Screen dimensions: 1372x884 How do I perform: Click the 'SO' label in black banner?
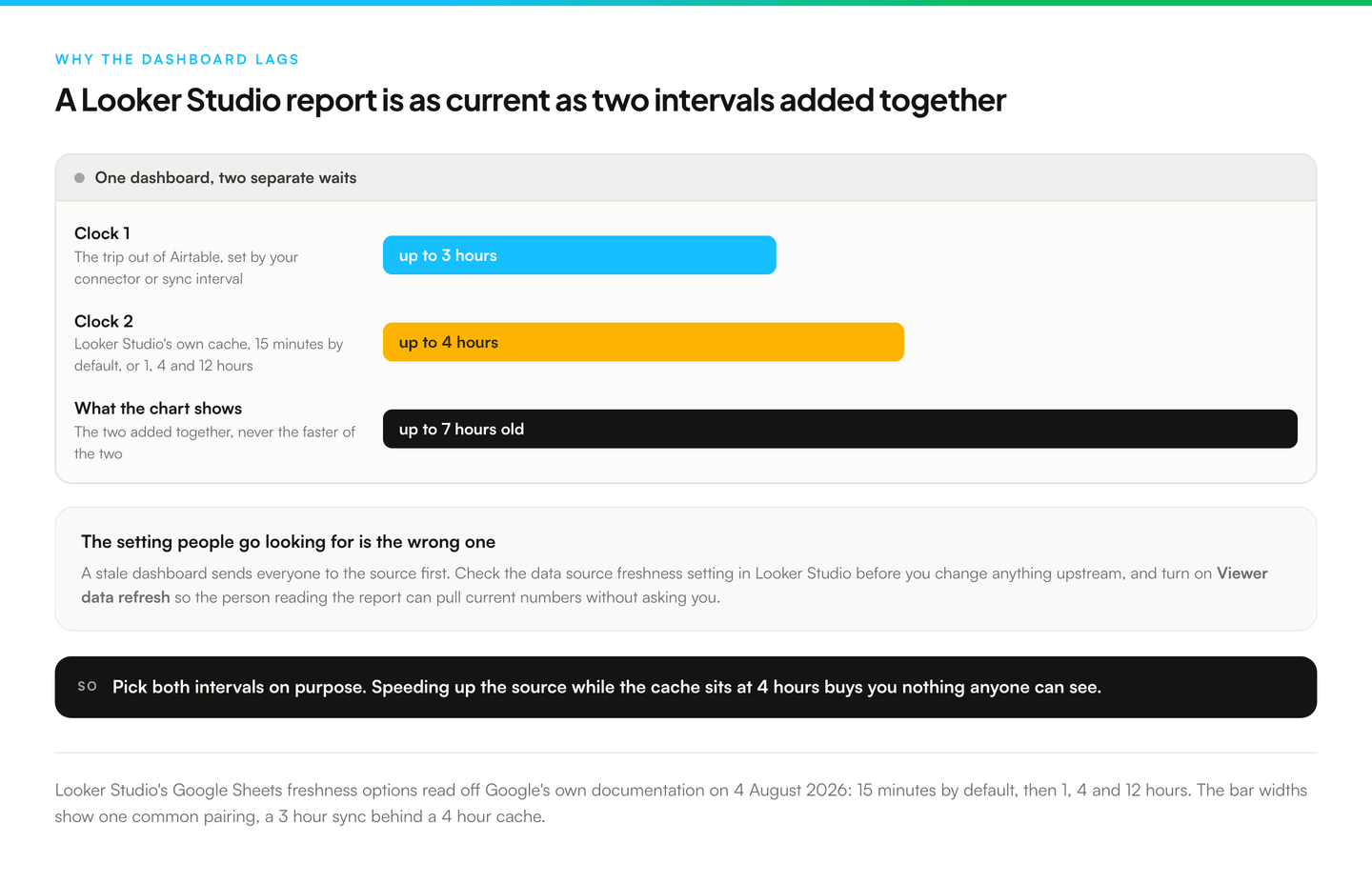point(88,686)
